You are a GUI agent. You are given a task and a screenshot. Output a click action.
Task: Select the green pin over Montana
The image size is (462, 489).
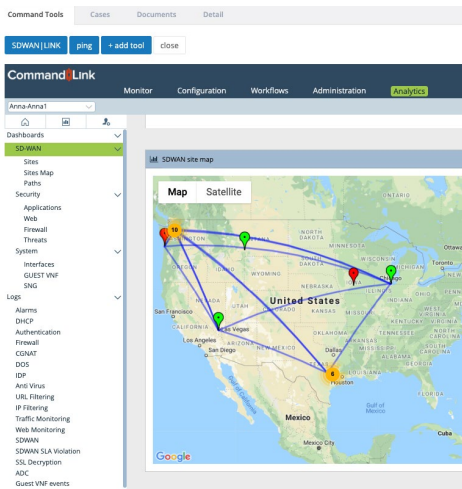point(245,240)
